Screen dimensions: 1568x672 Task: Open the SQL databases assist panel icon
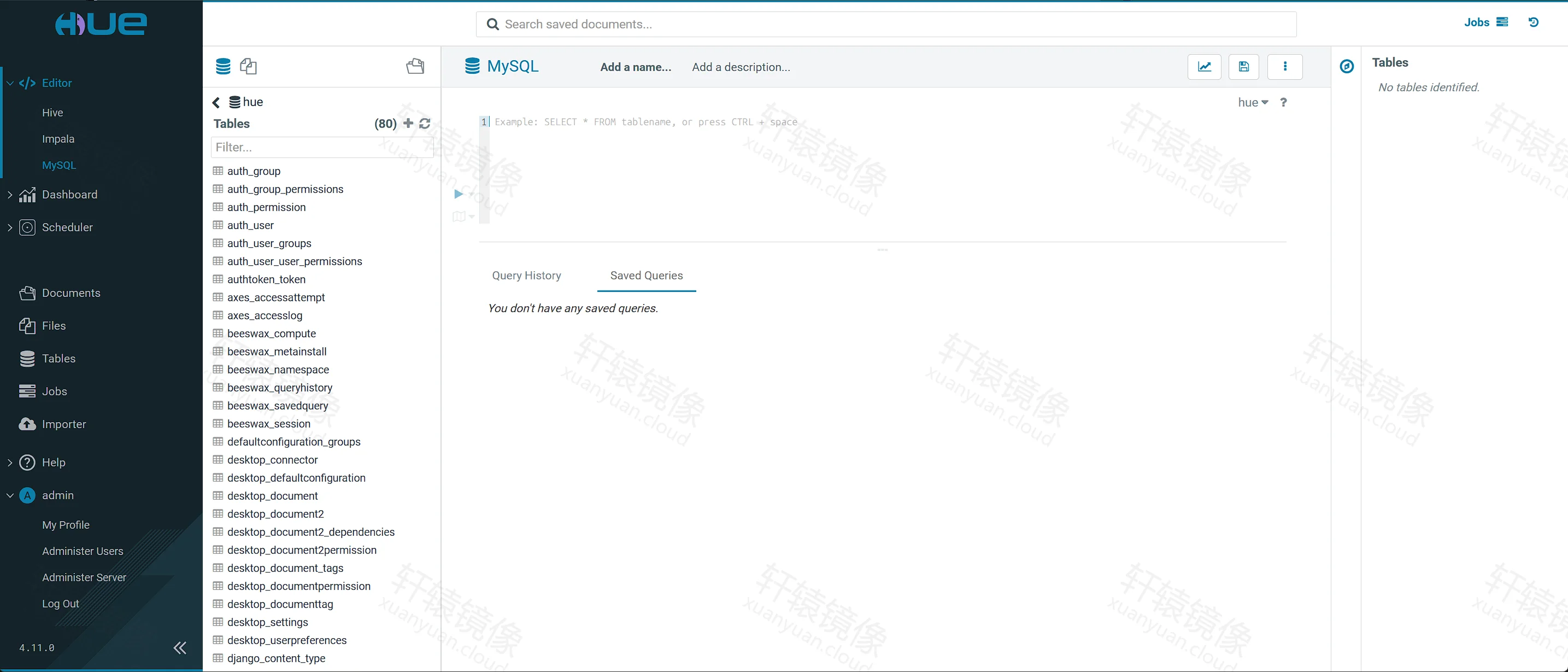(223, 66)
